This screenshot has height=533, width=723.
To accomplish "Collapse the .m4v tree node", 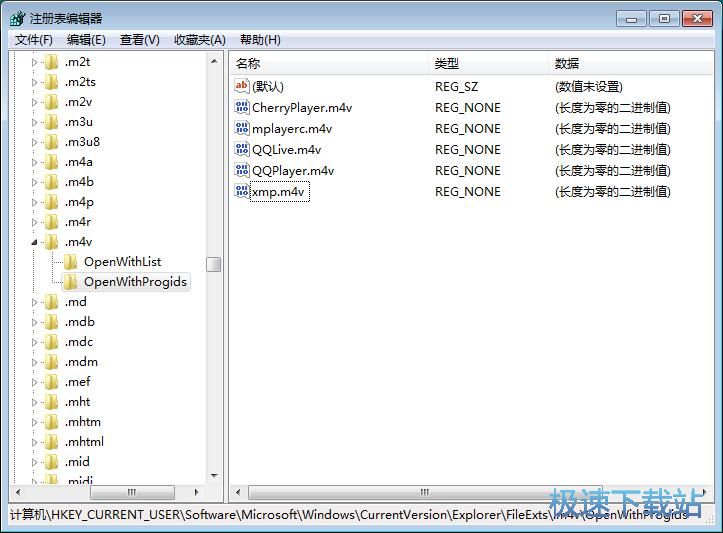I will (x=34, y=243).
